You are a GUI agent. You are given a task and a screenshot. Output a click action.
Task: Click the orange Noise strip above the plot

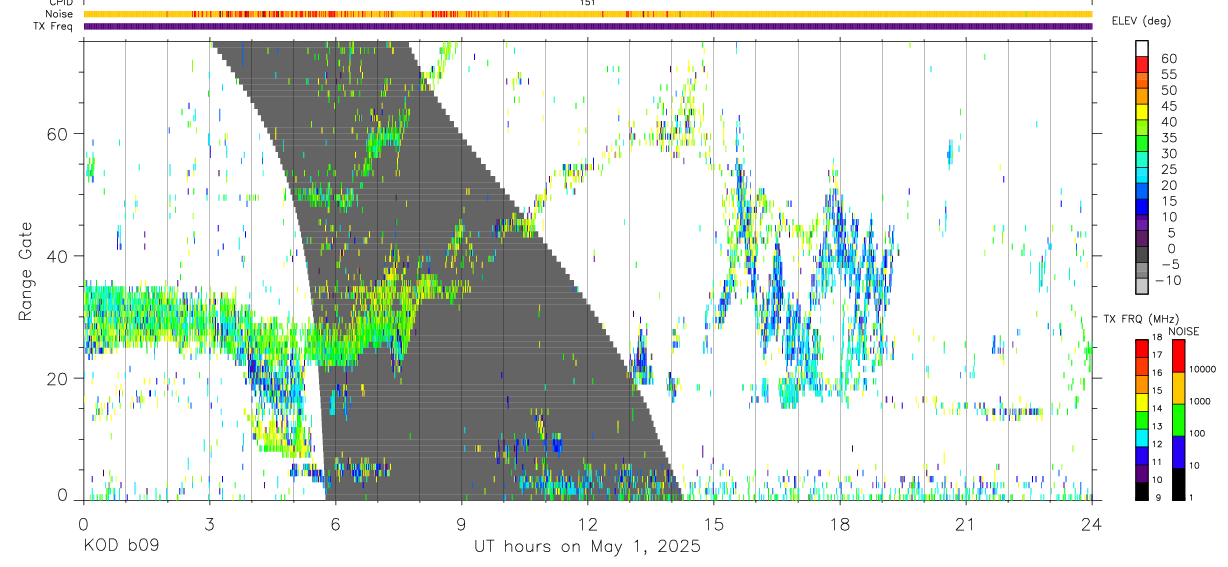click(587, 15)
